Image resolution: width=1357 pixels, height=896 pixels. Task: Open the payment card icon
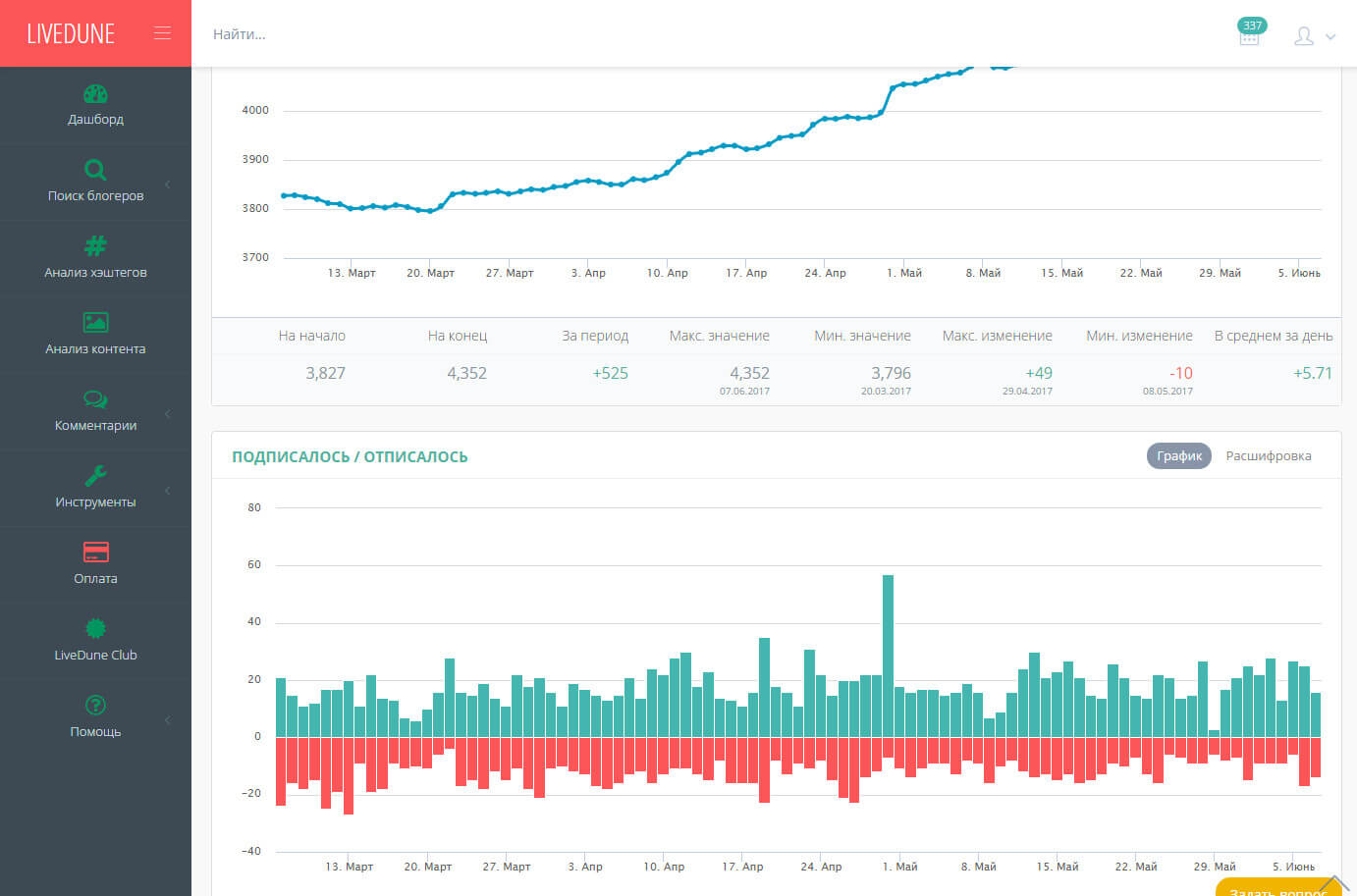(x=95, y=552)
